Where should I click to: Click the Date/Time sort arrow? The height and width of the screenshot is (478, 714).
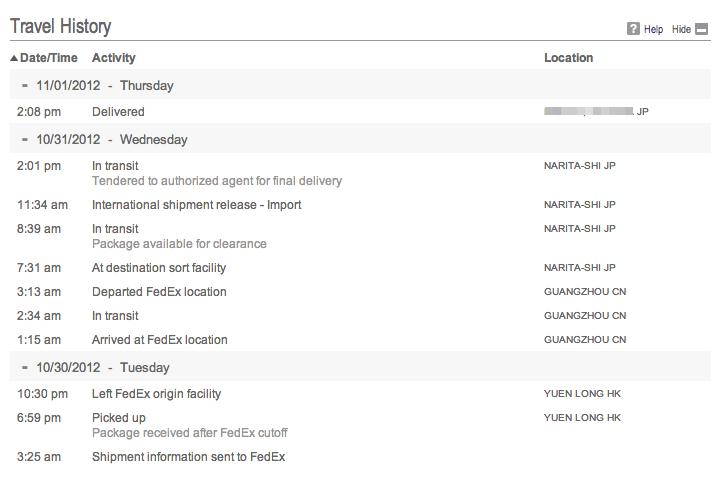14,58
